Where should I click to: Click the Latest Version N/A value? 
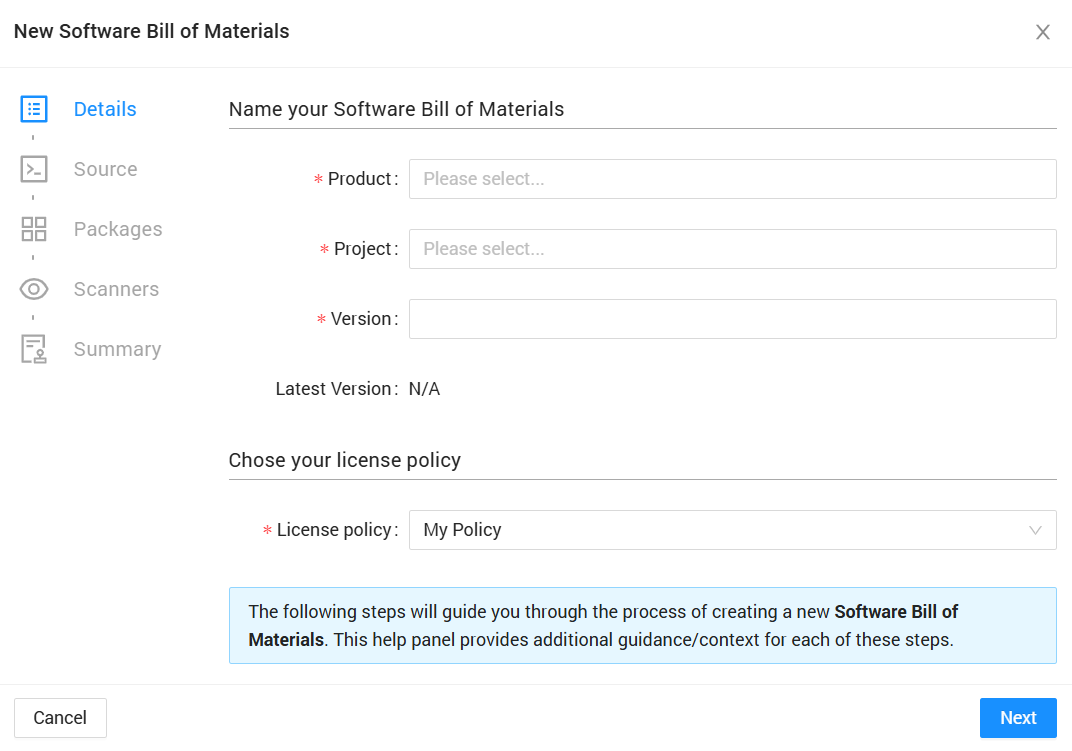pyautogui.click(x=424, y=389)
